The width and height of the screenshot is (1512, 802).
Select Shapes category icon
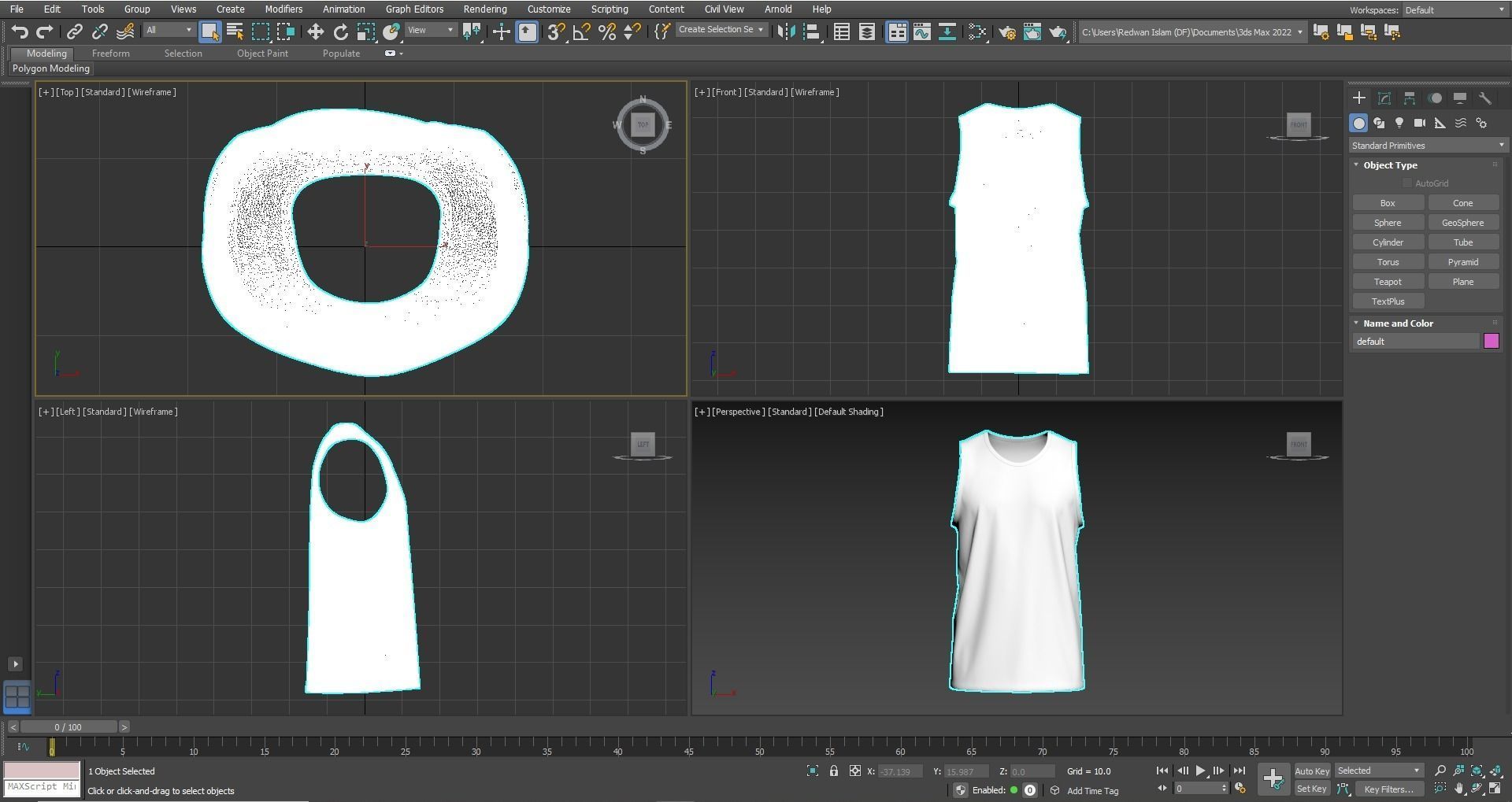tap(1379, 123)
